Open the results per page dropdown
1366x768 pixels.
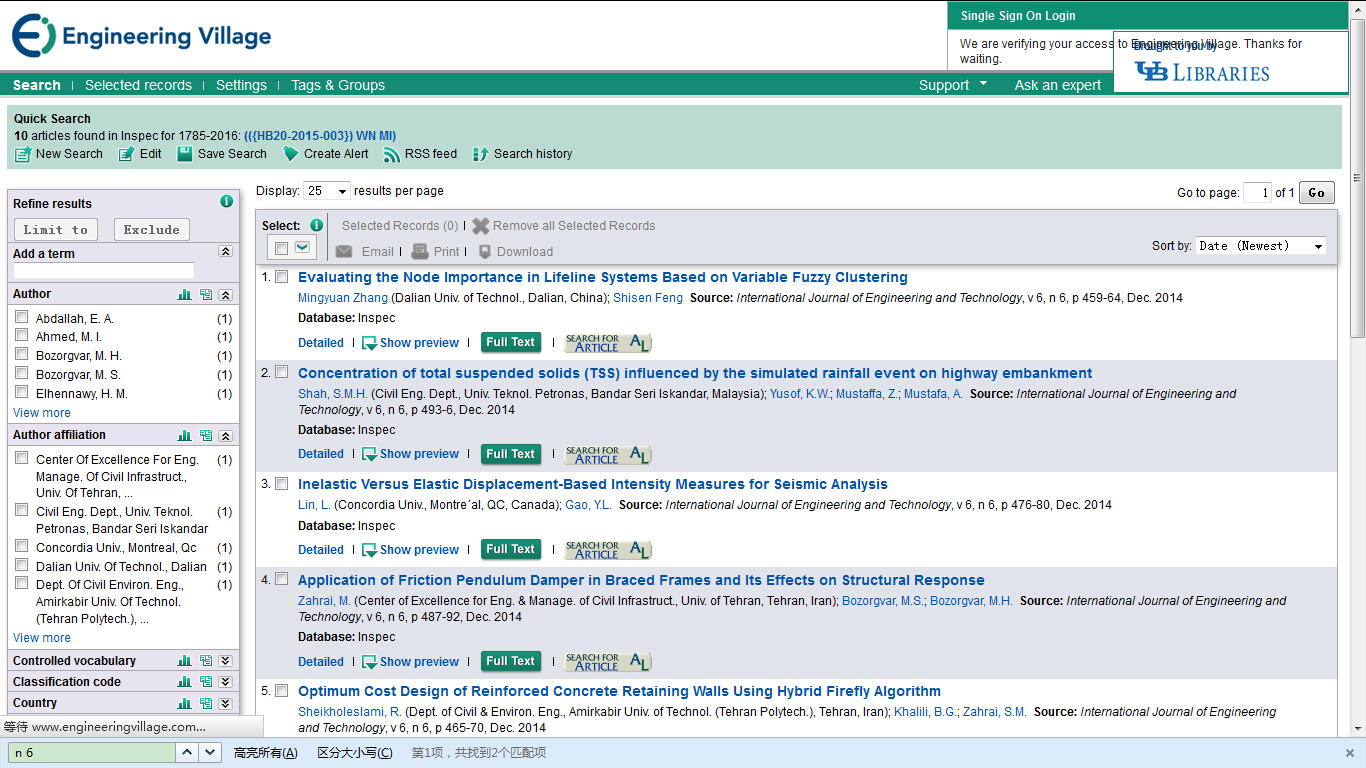click(327, 191)
